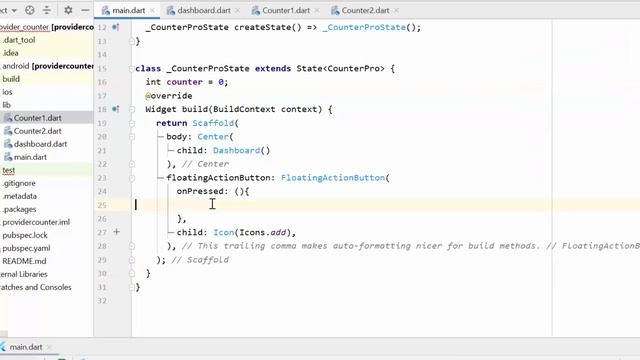Image resolution: width=640 pixels, height=360 pixels.
Task: Select External Libraries node in tree
Action: [24, 274]
